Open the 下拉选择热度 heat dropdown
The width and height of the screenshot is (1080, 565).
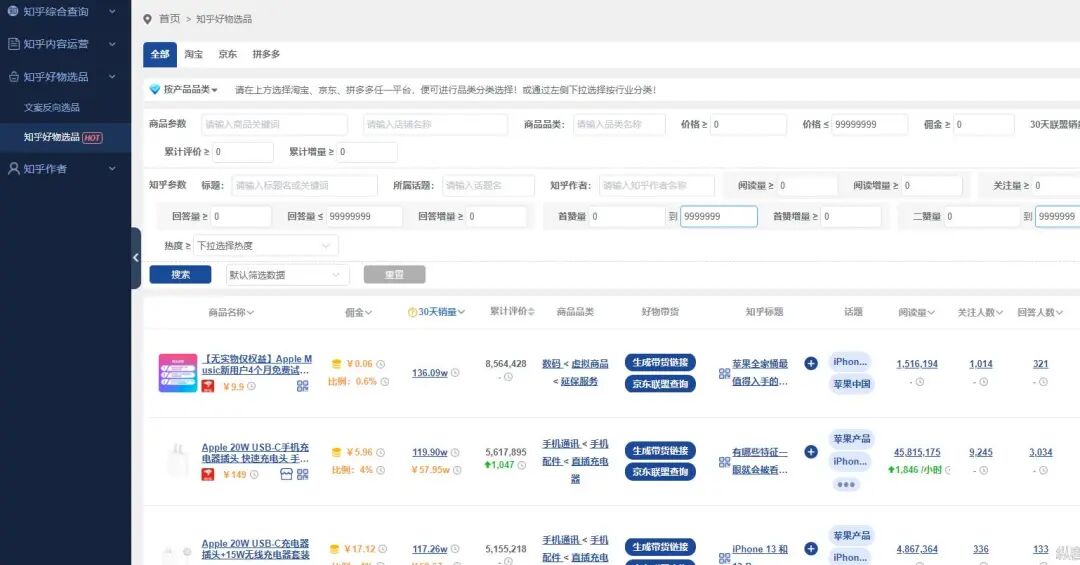(265, 245)
